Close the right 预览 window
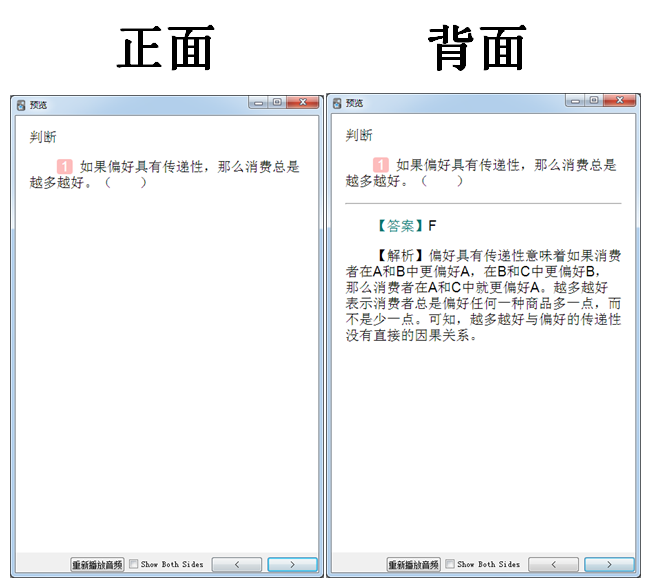Screen dimensions: 647x583 620,100
